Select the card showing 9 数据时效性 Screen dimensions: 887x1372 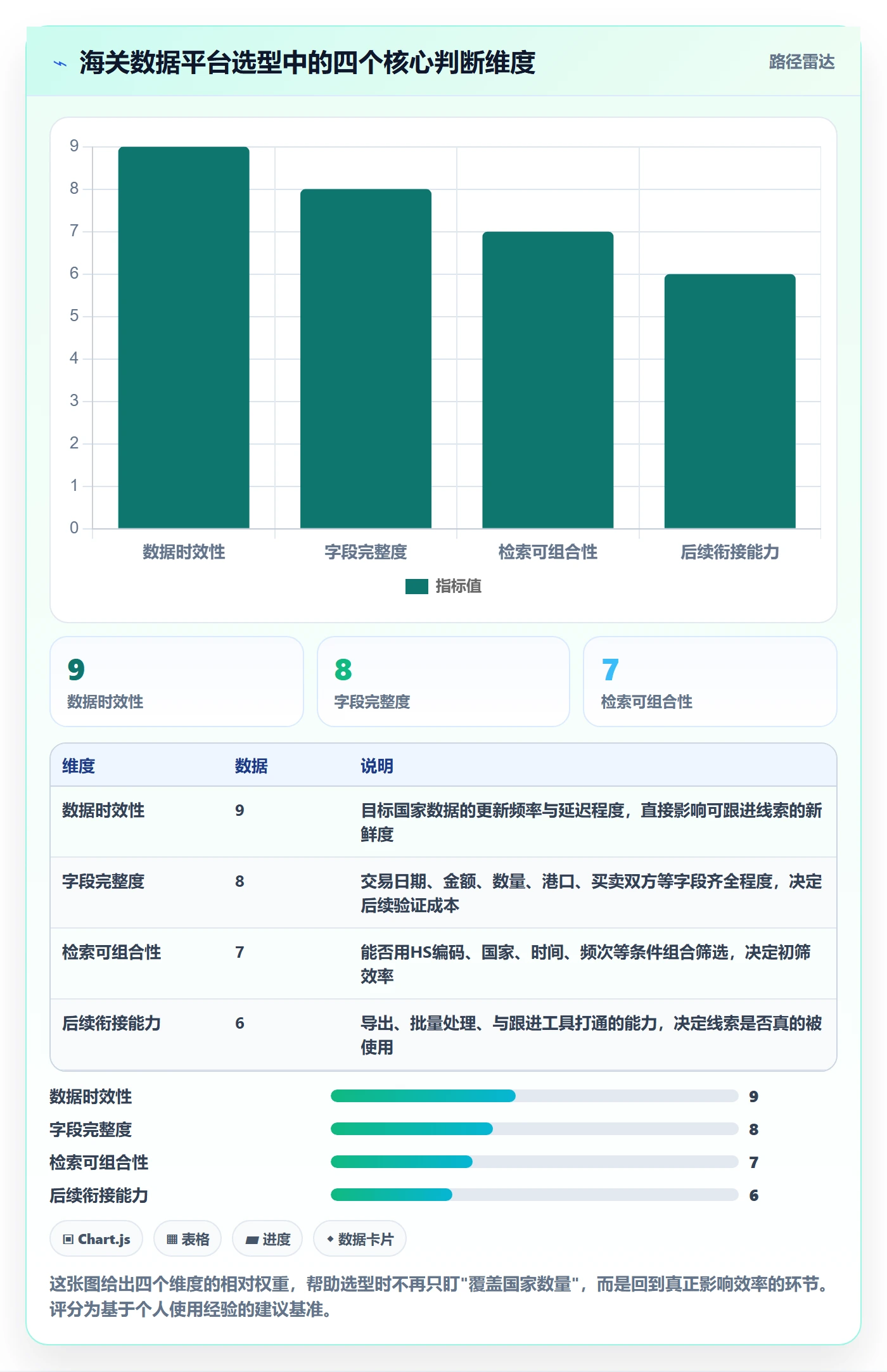point(177,682)
